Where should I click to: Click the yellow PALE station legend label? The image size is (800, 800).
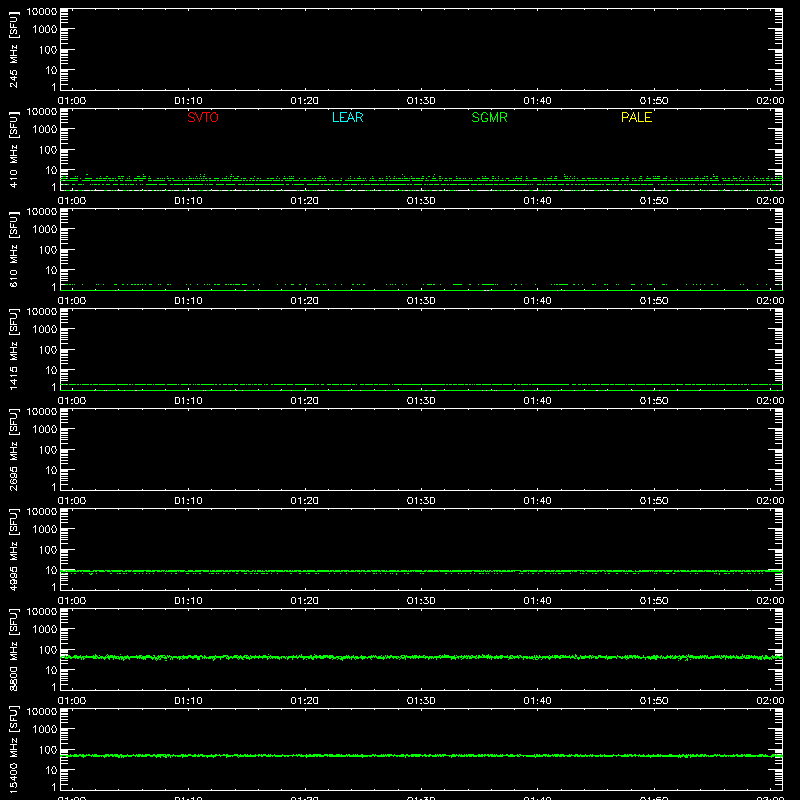(x=636, y=117)
